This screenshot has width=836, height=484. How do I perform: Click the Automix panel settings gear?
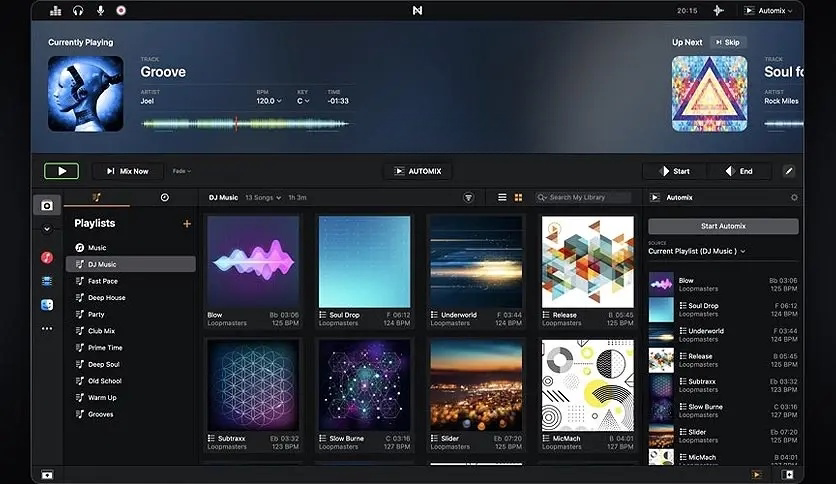pyautogui.click(x=794, y=197)
